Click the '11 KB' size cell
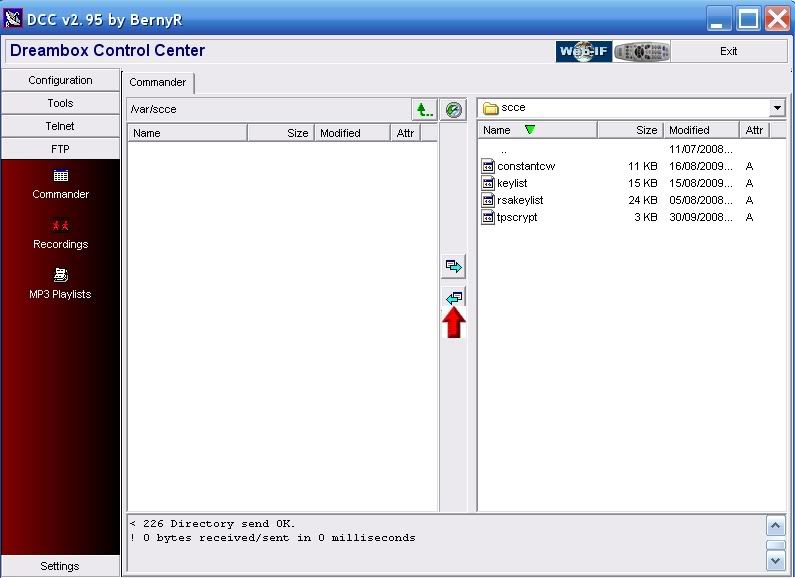The width and height of the screenshot is (795, 578). pos(642,166)
